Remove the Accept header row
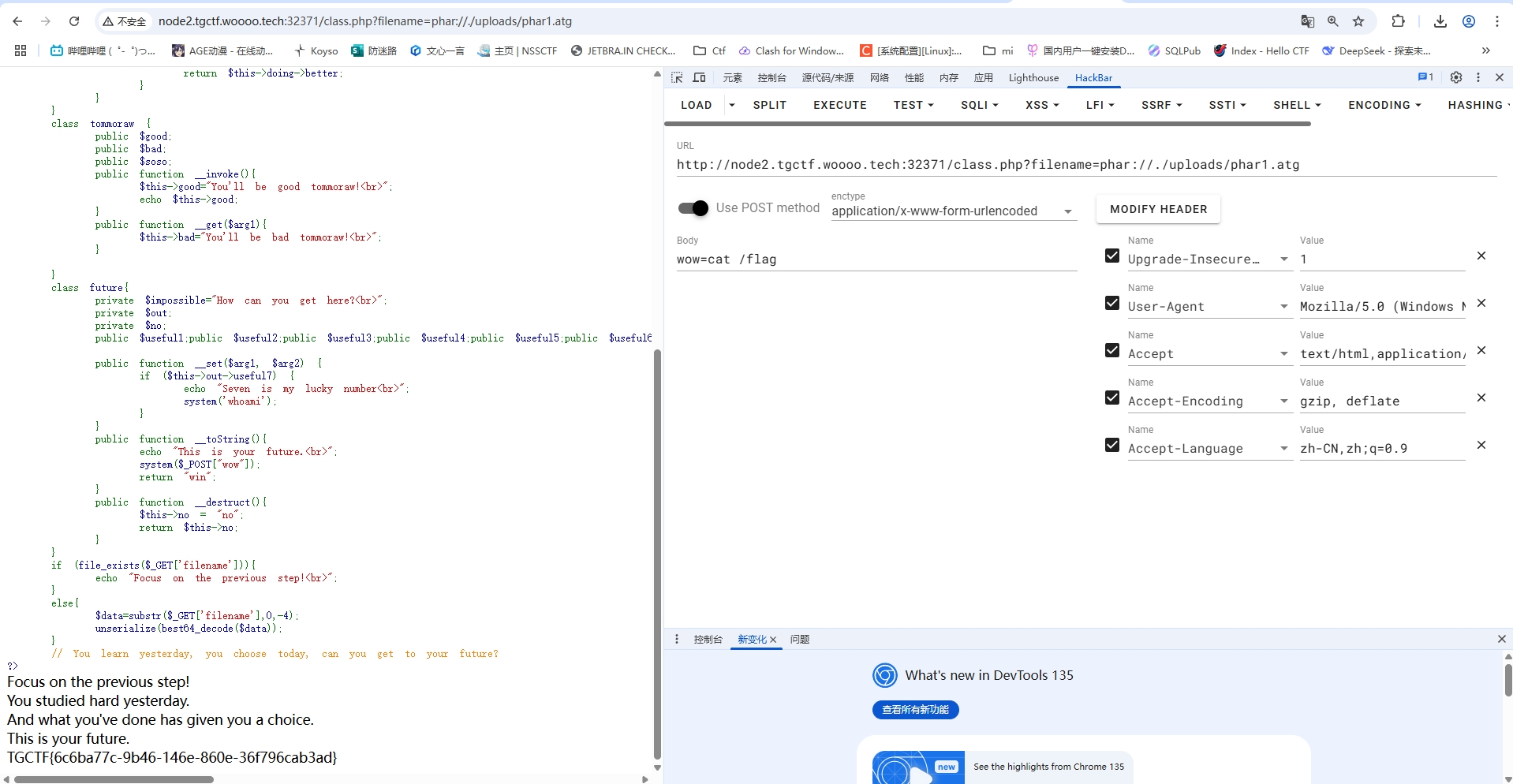This screenshot has width=1513, height=784. click(1481, 350)
